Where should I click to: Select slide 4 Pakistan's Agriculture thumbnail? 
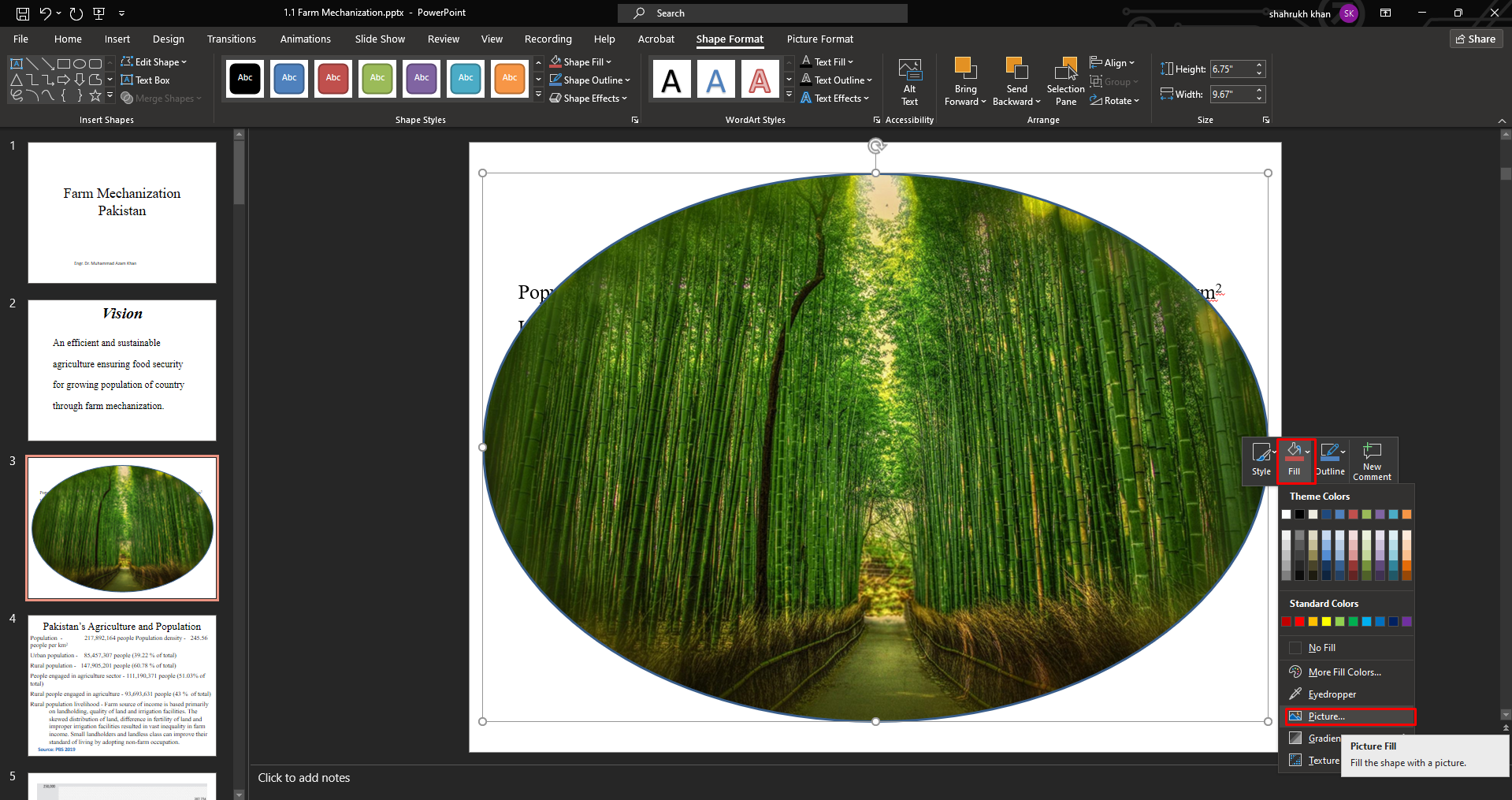point(122,686)
